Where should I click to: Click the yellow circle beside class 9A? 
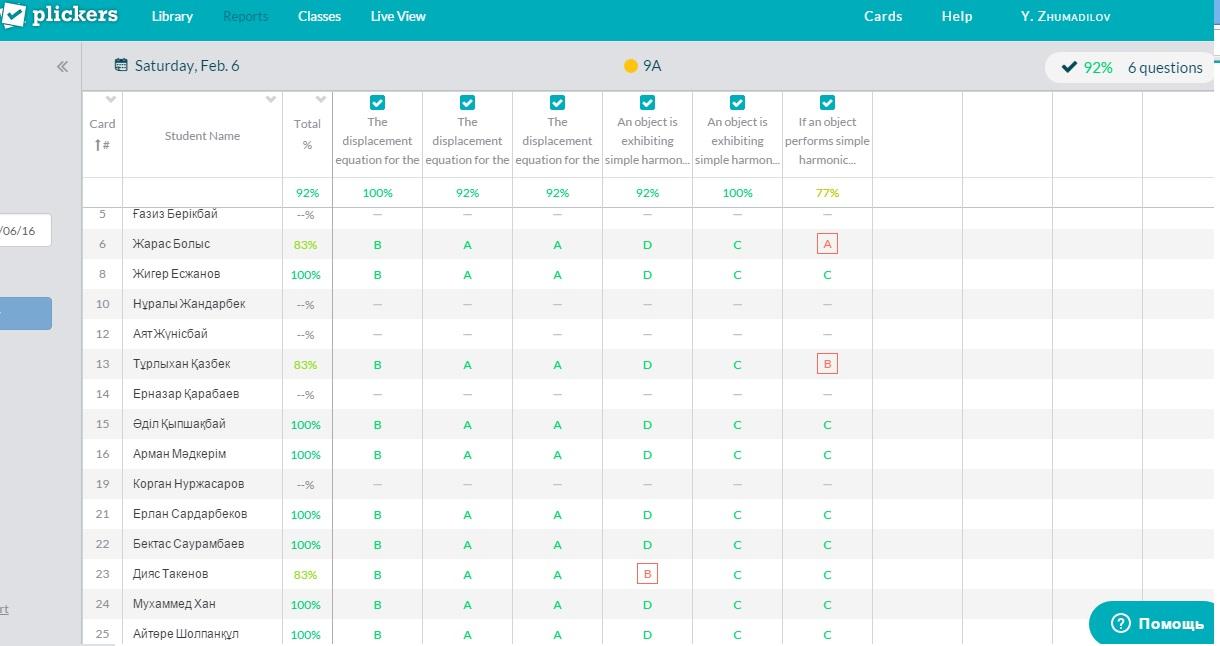631,66
